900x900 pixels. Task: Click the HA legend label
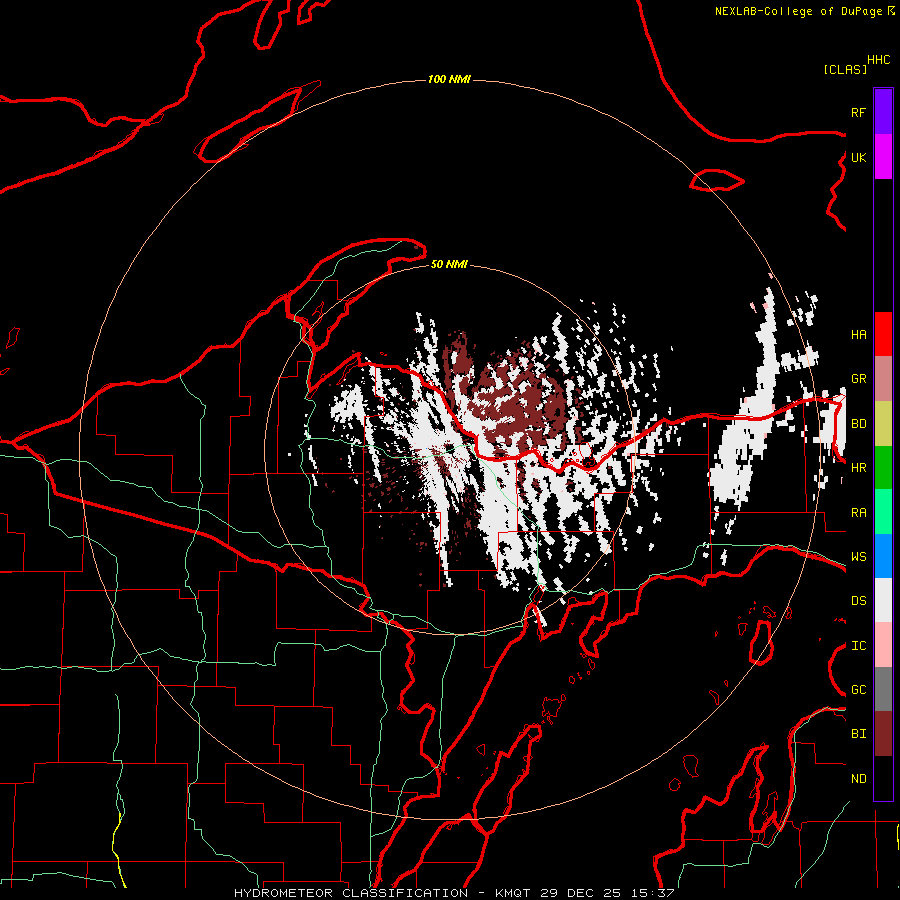point(858,335)
